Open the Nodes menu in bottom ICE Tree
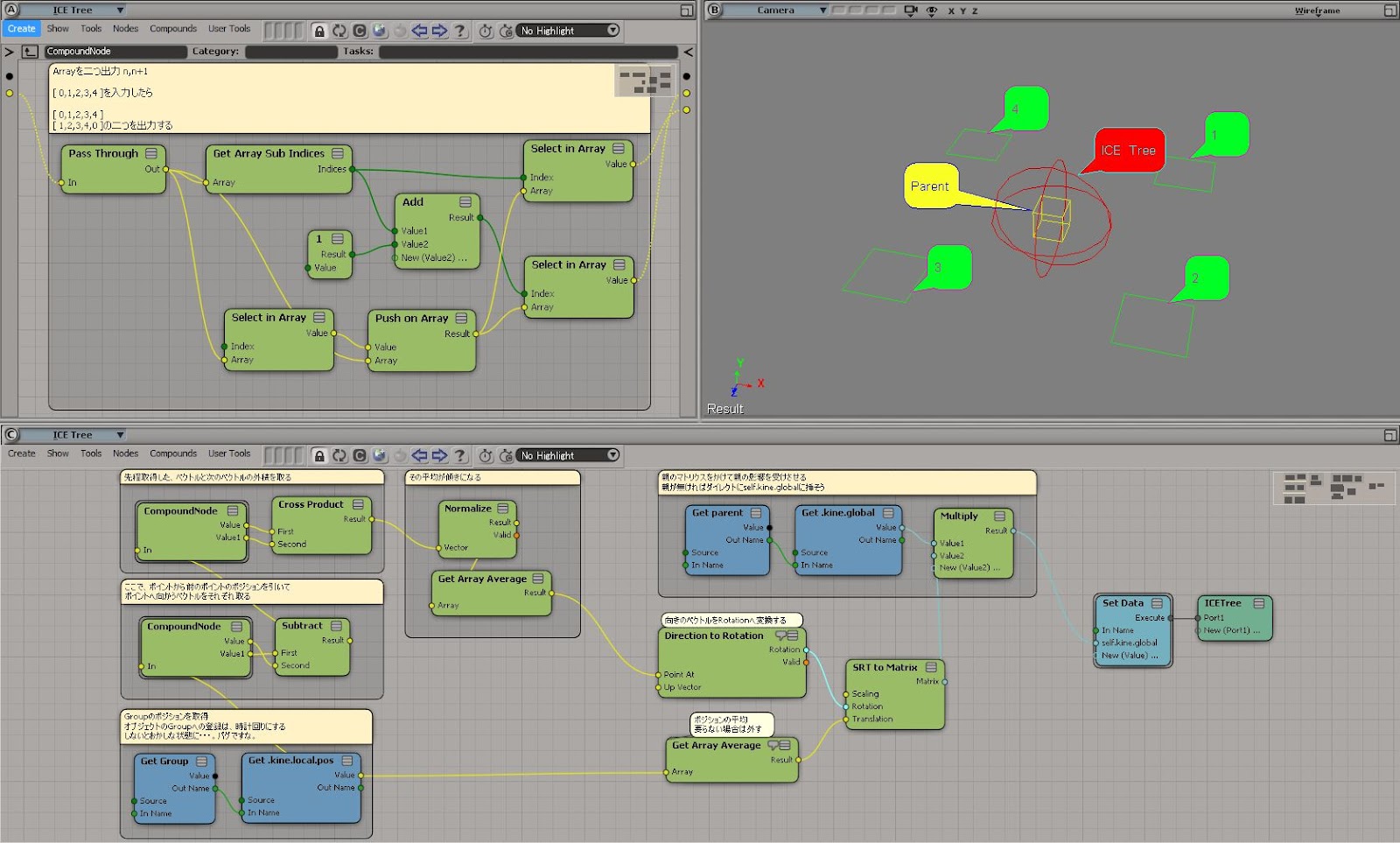The image size is (1400, 843). pos(125,453)
